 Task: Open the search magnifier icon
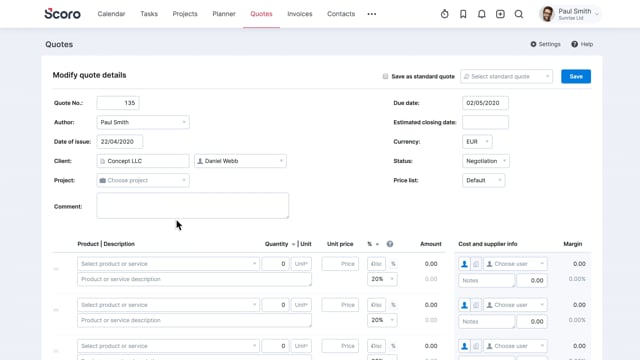tap(519, 14)
